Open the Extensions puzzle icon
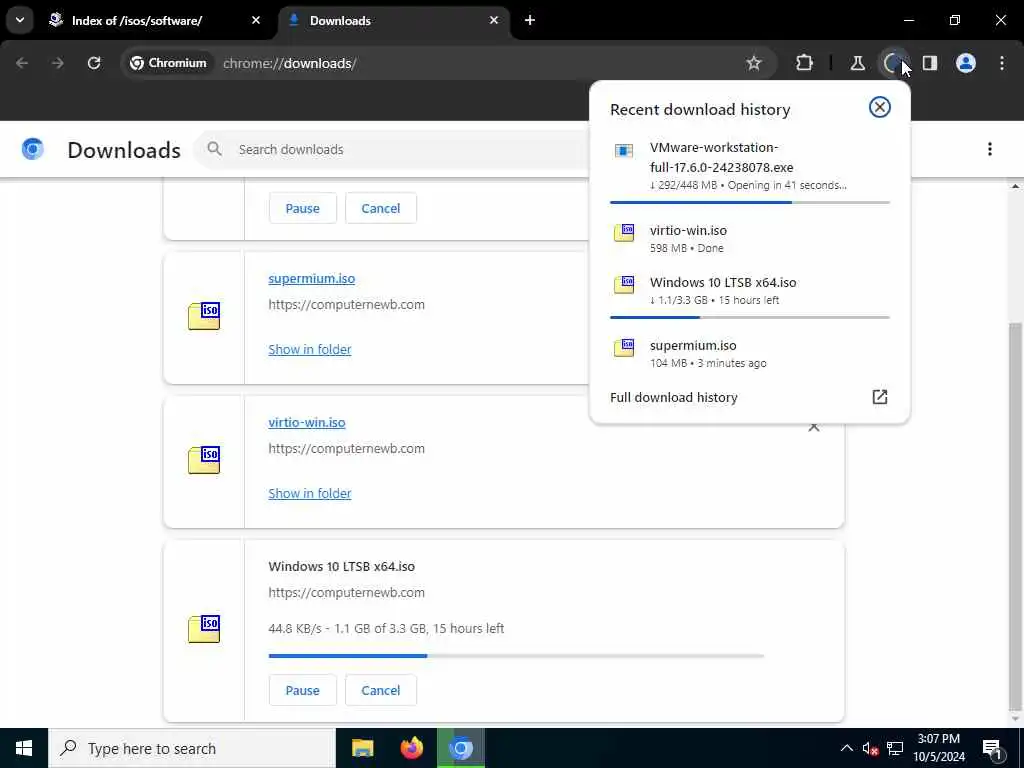 805,63
